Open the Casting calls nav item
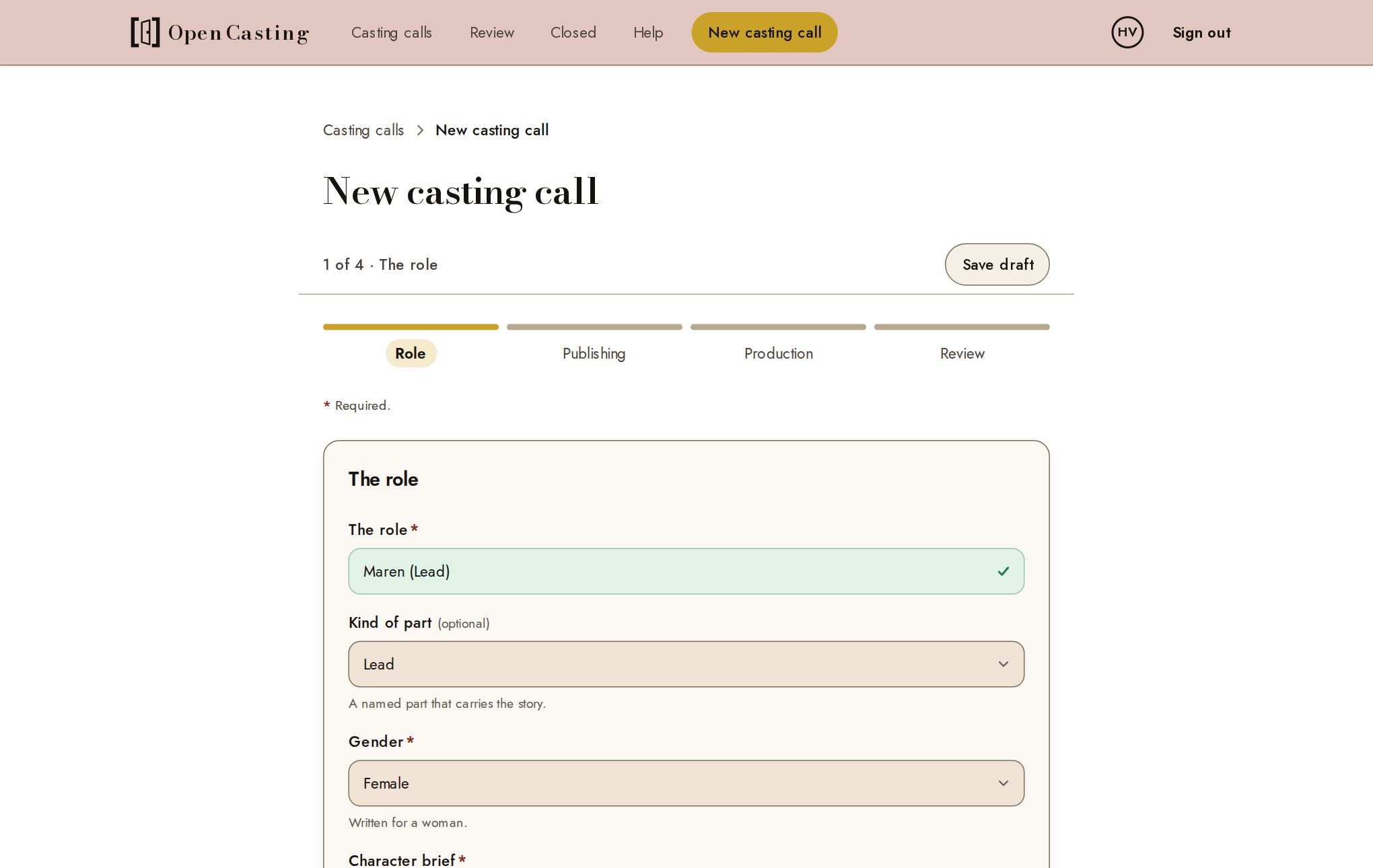Screen dimensions: 1373x868 point(392,32)
